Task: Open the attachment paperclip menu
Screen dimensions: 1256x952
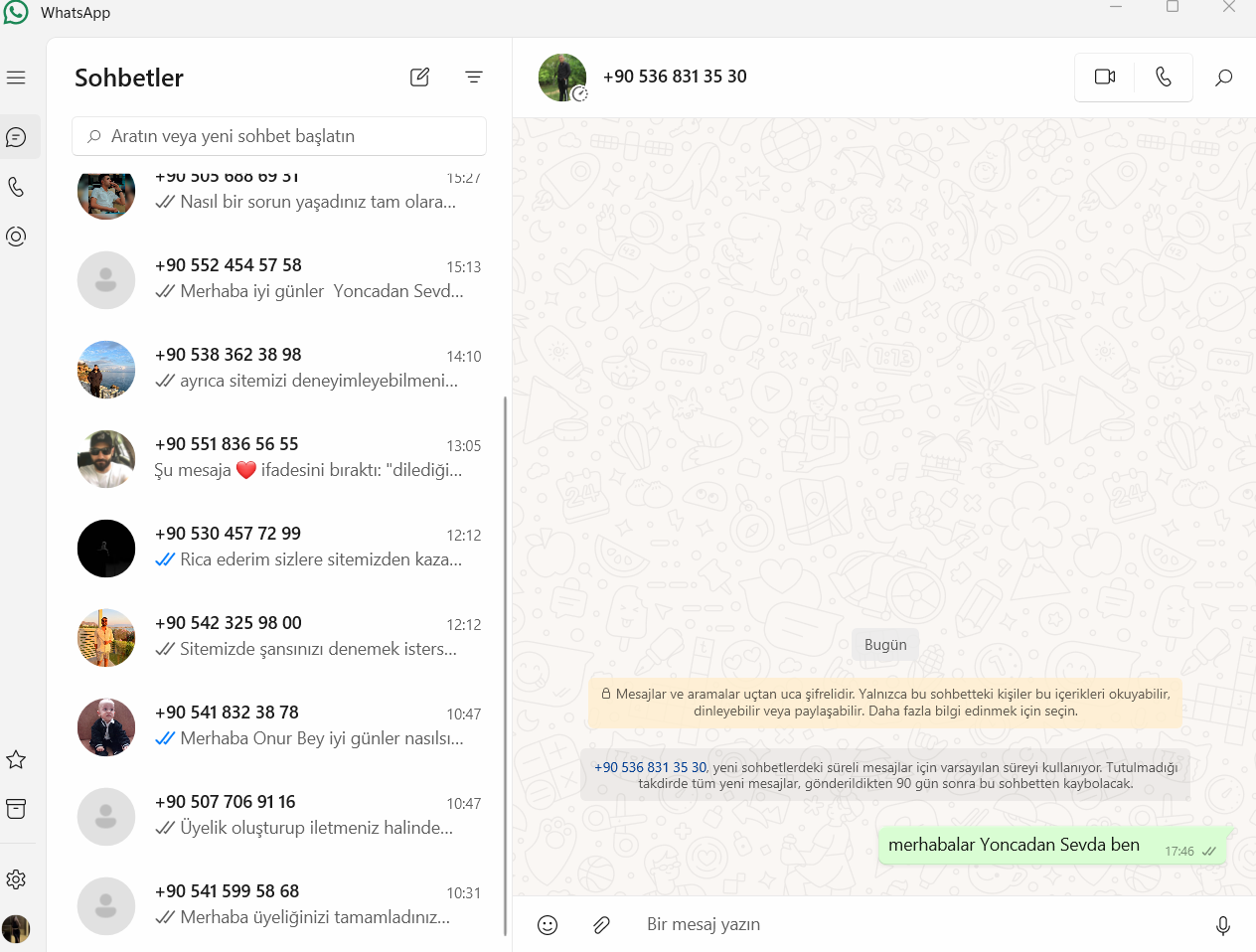Action: click(601, 925)
